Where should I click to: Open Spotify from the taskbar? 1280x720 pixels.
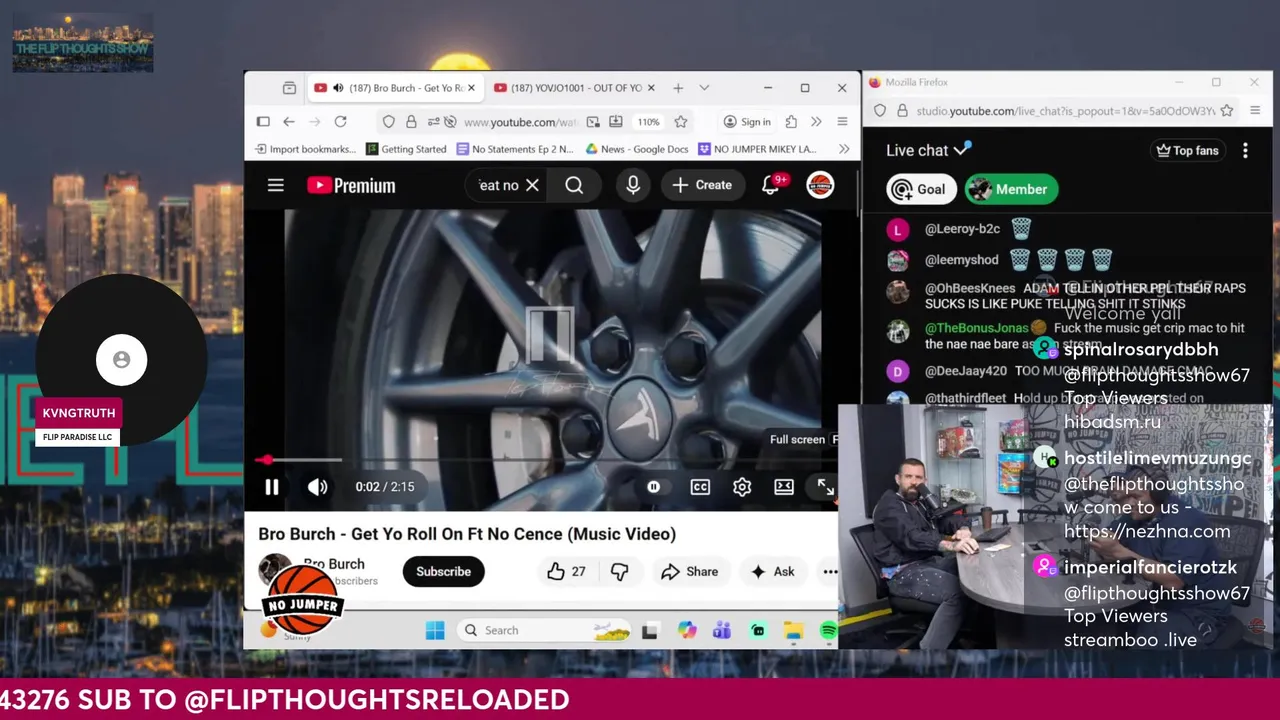pyautogui.click(x=828, y=630)
